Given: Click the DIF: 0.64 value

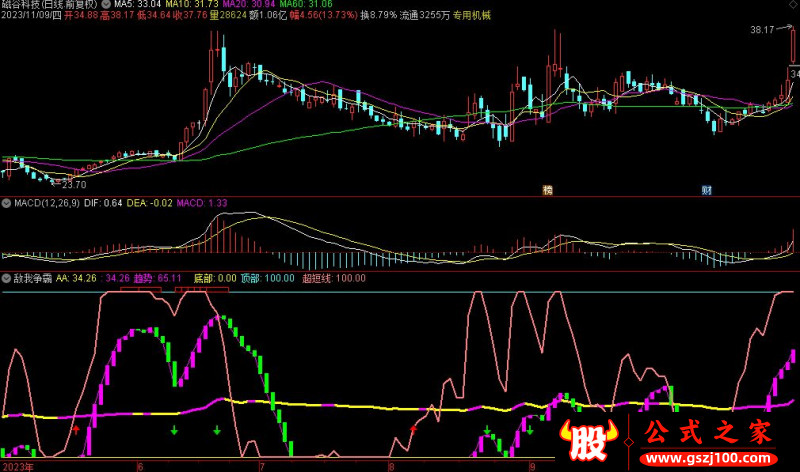Looking at the screenshot, I should 103,203.
